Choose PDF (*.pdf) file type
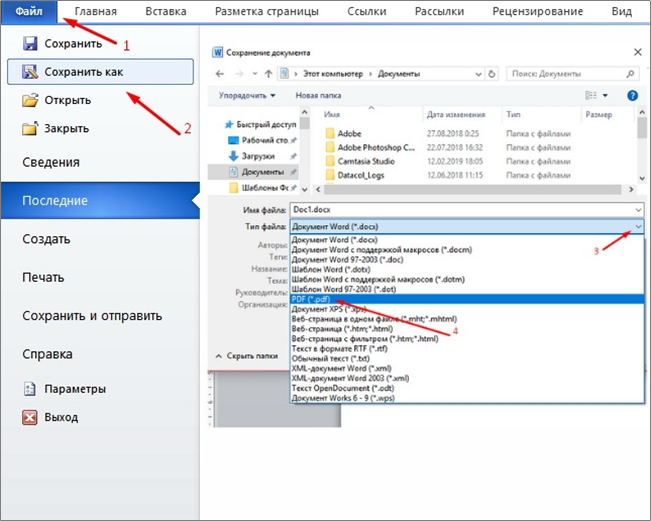The height and width of the screenshot is (521, 651). (x=467, y=299)
